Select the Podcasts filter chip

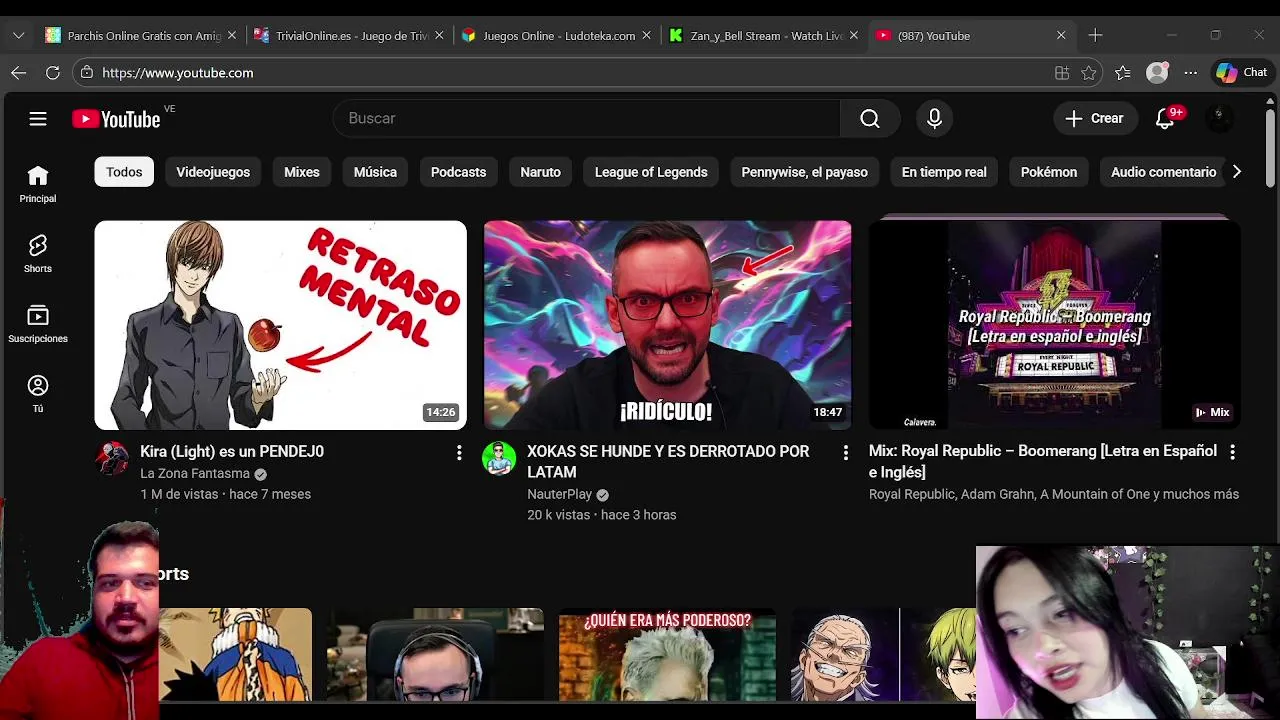click(458, 172)
